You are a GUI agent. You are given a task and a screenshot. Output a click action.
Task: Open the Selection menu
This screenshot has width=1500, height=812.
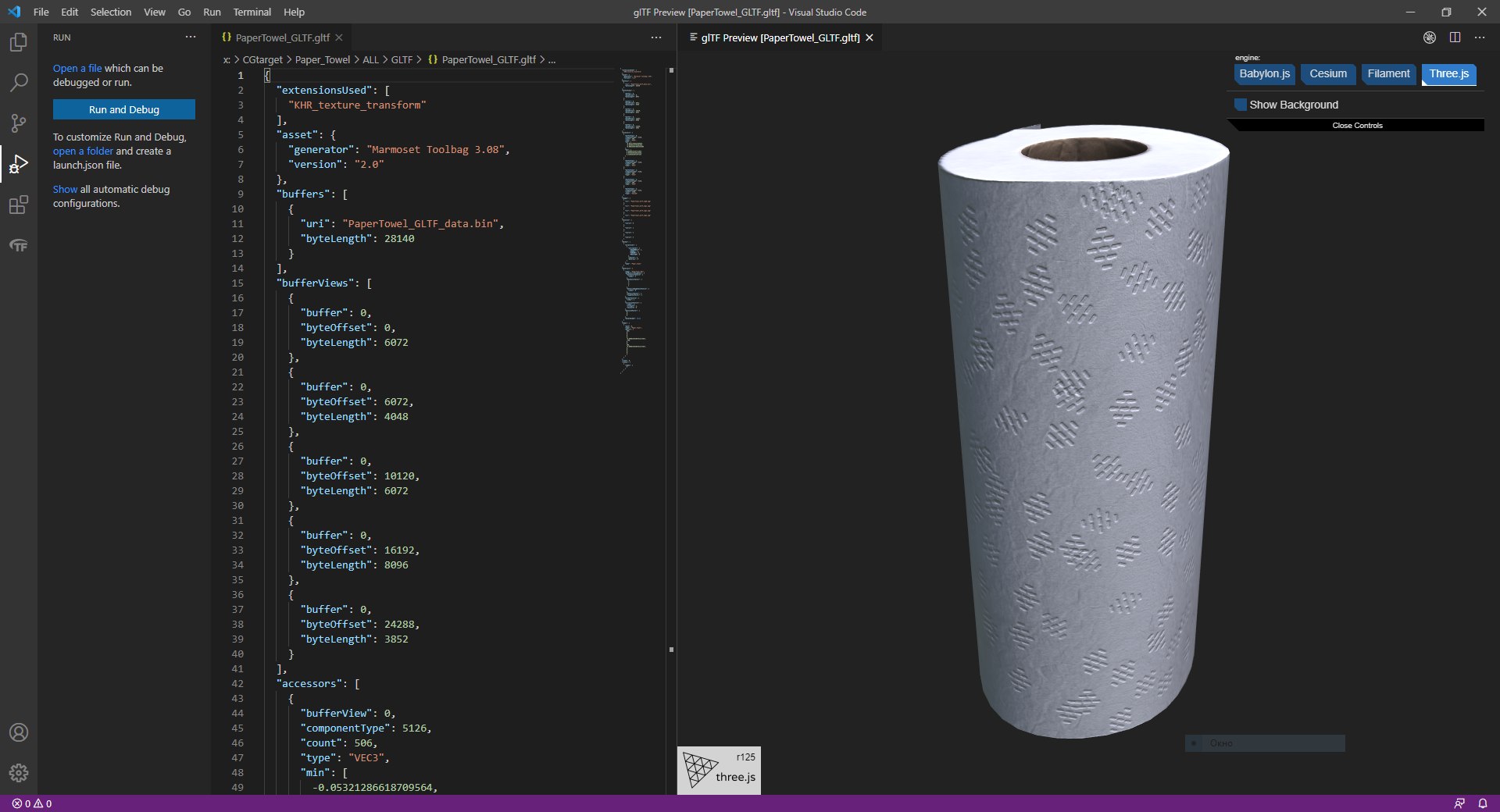[111, 12]
